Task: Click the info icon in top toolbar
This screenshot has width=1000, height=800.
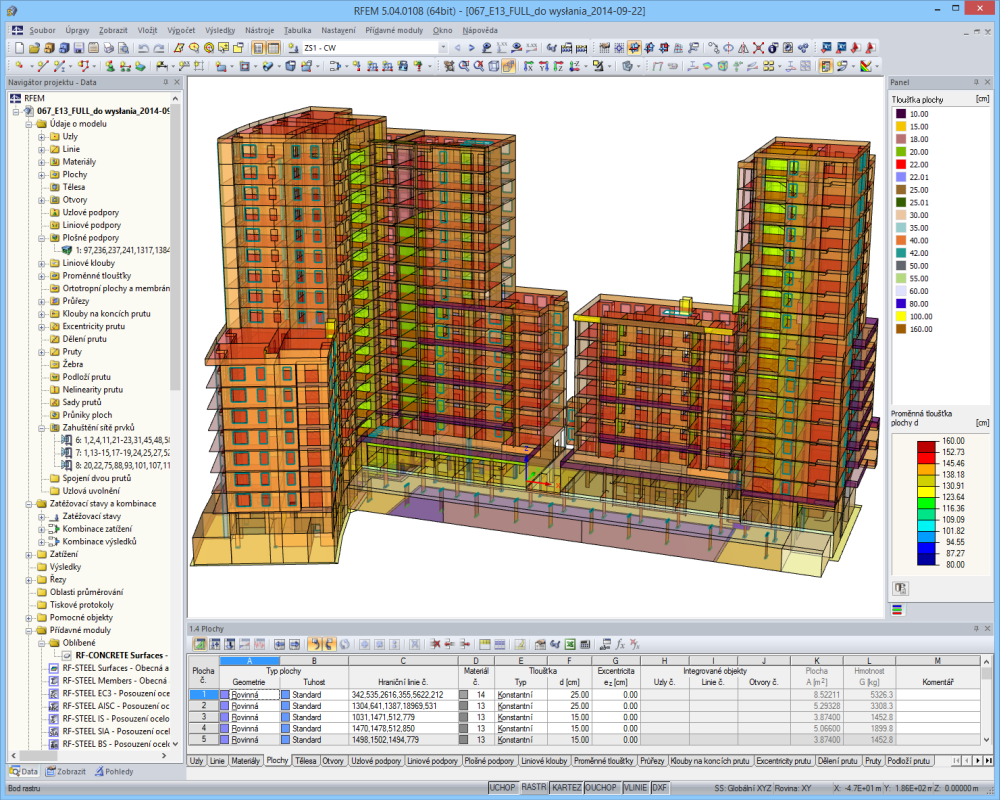Action: pos(772,48)
